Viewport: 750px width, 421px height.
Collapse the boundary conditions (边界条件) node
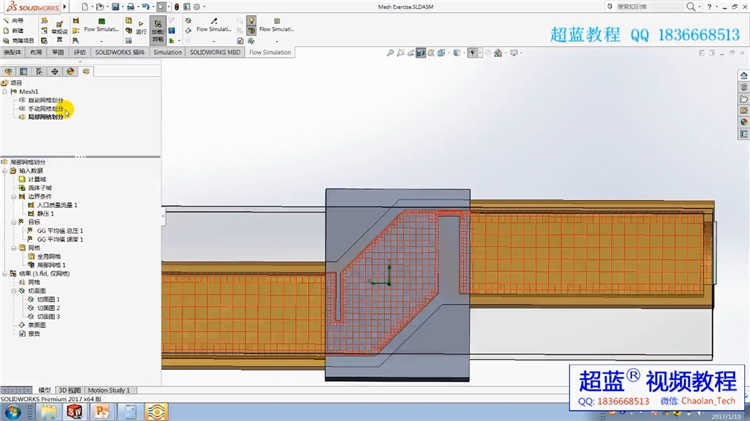click(x=13, y=197)
